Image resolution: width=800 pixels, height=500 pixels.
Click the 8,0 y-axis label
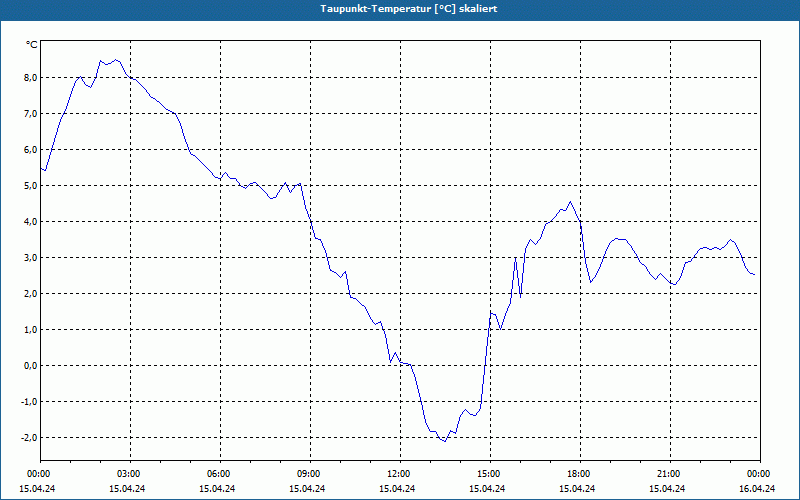[x=31, y=78]
